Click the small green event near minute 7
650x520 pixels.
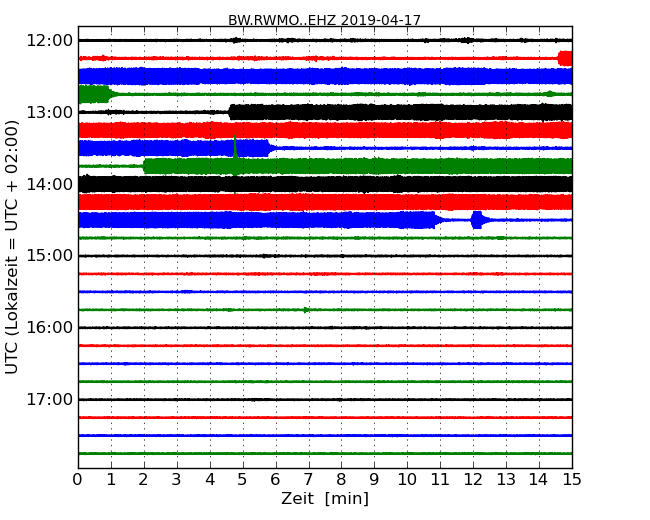tap(306, 310)
